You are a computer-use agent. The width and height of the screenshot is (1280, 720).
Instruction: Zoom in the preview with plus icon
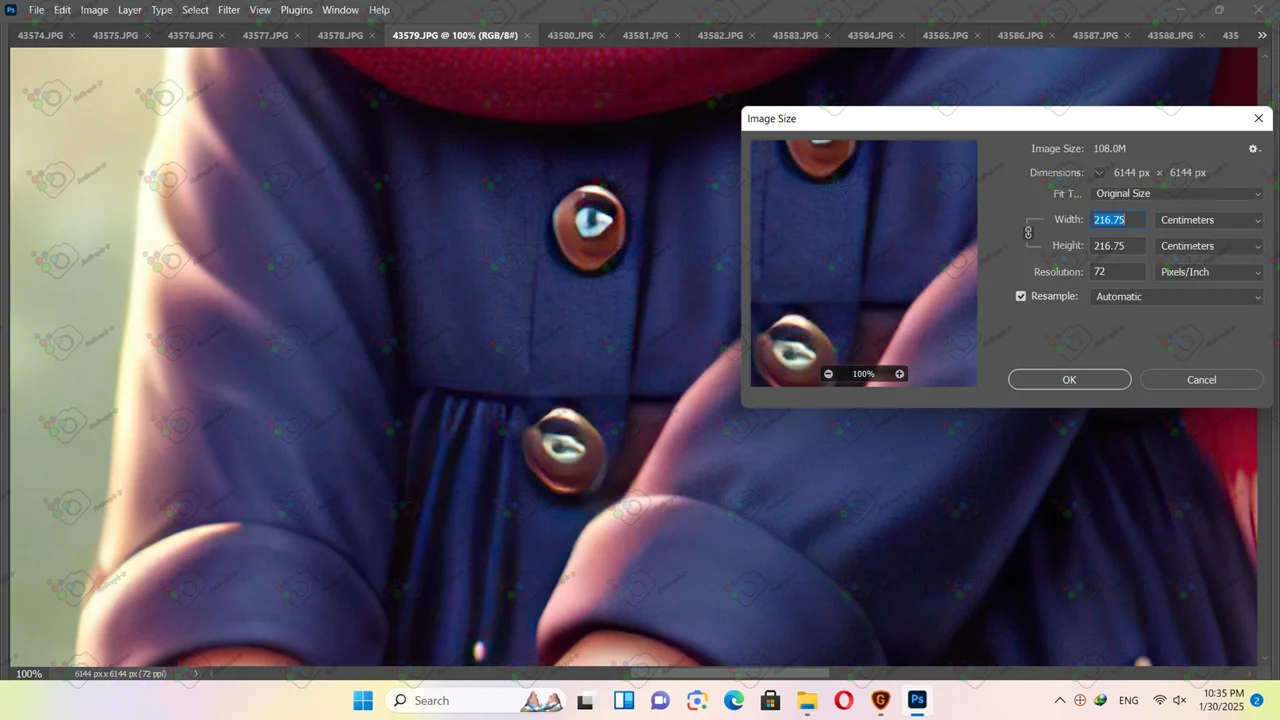[899, 374]
